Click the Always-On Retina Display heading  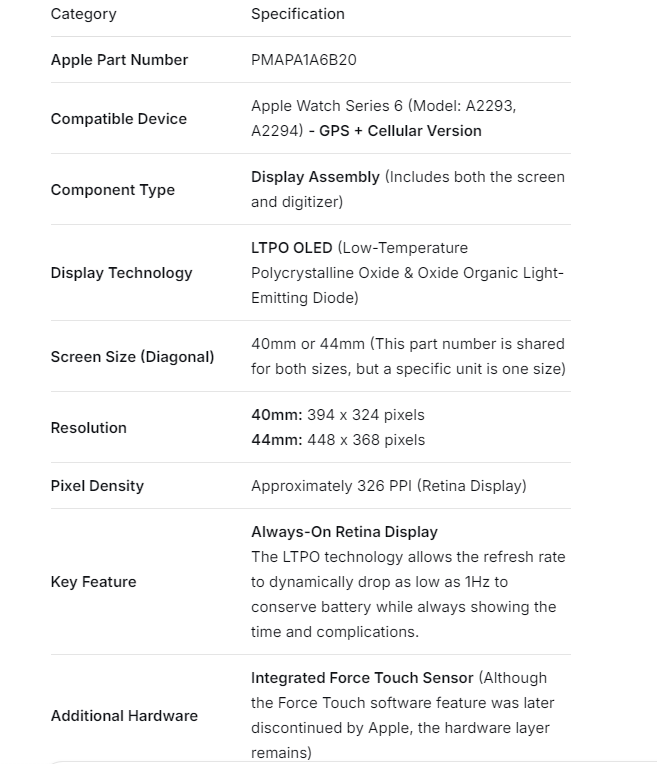[344, 532]
